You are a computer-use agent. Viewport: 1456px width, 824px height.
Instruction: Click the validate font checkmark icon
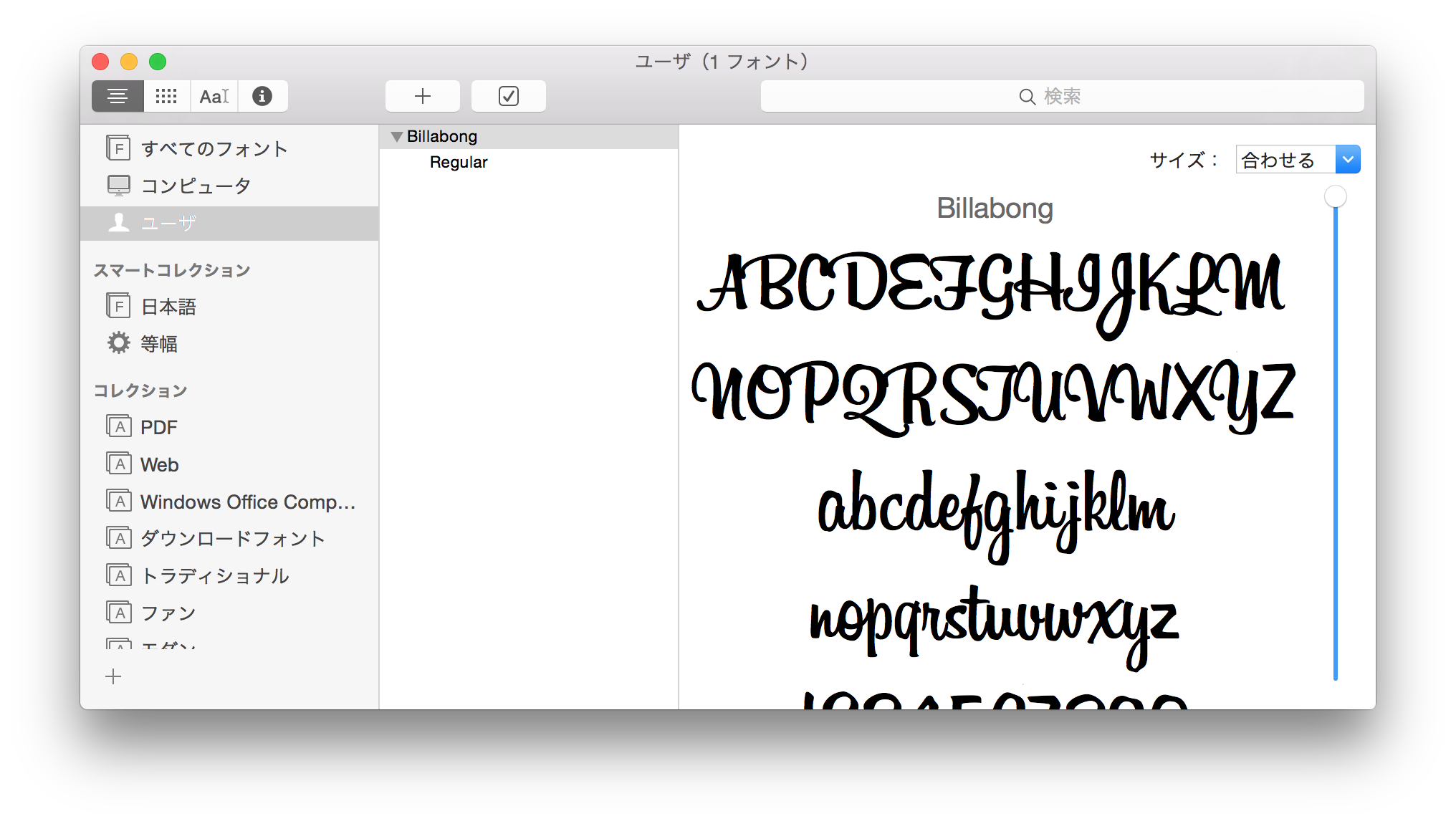(508, 96)
